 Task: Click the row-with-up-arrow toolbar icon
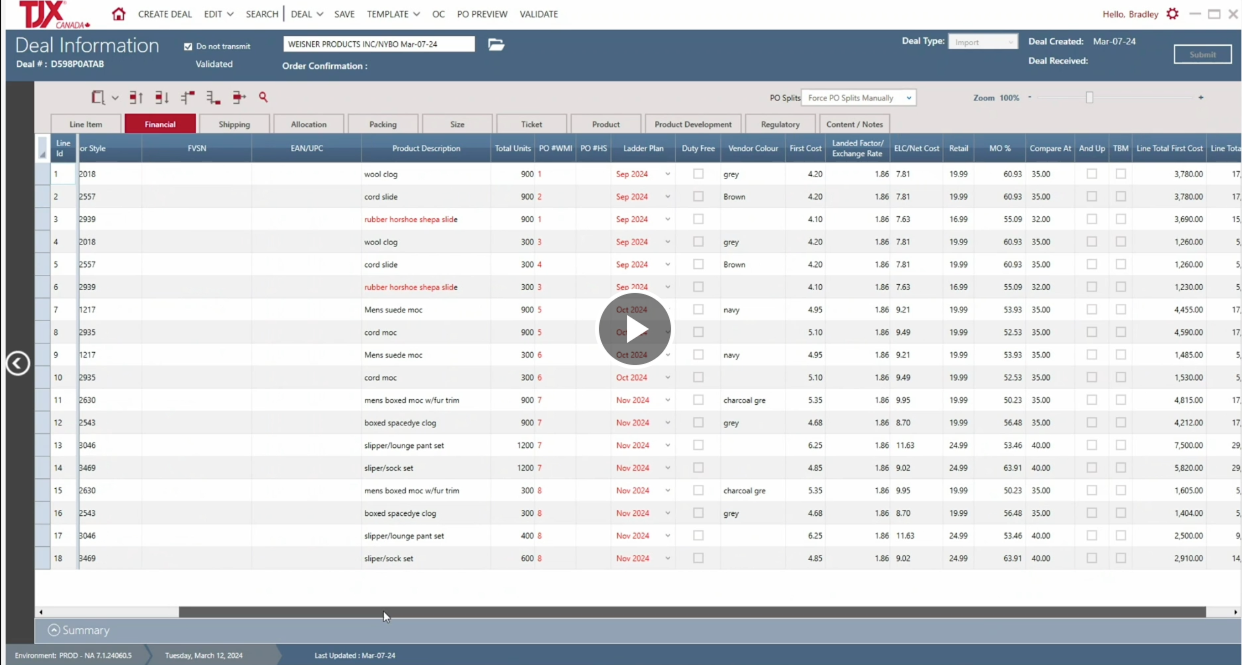[x=136, y=97]
